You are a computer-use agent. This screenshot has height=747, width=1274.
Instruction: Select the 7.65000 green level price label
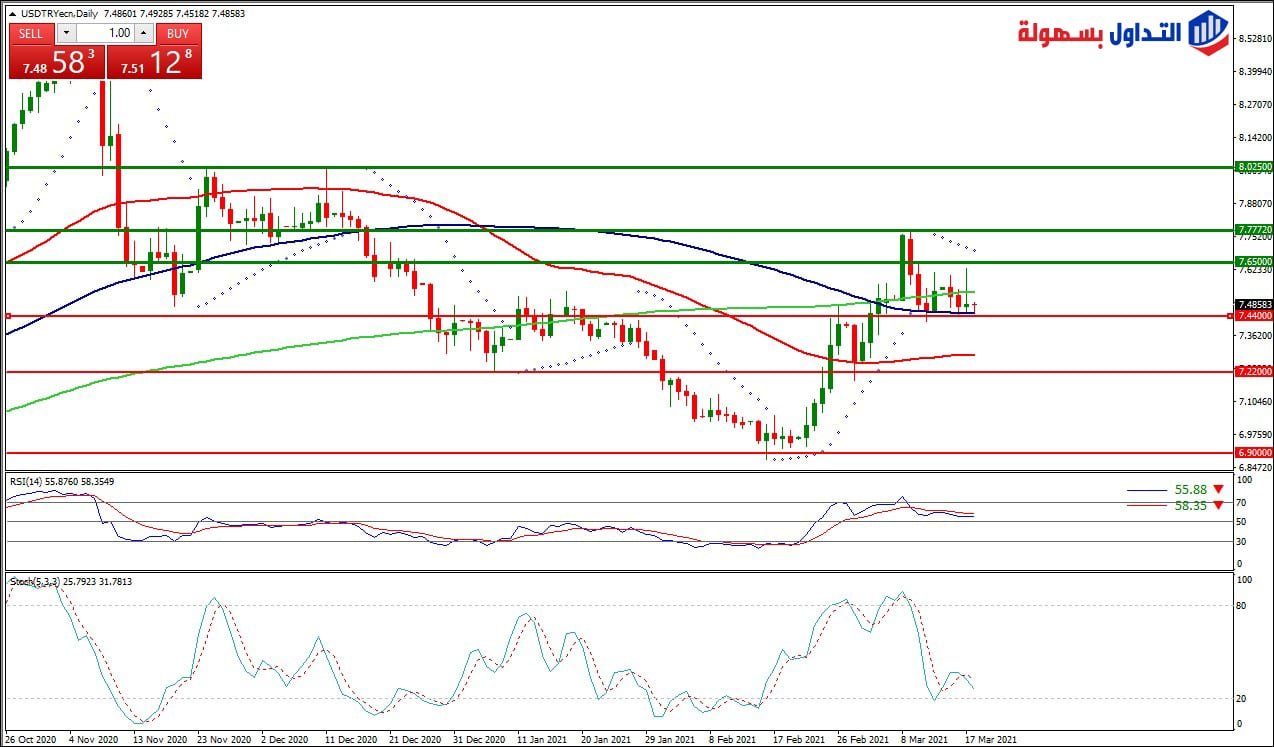click(1253, 261)
